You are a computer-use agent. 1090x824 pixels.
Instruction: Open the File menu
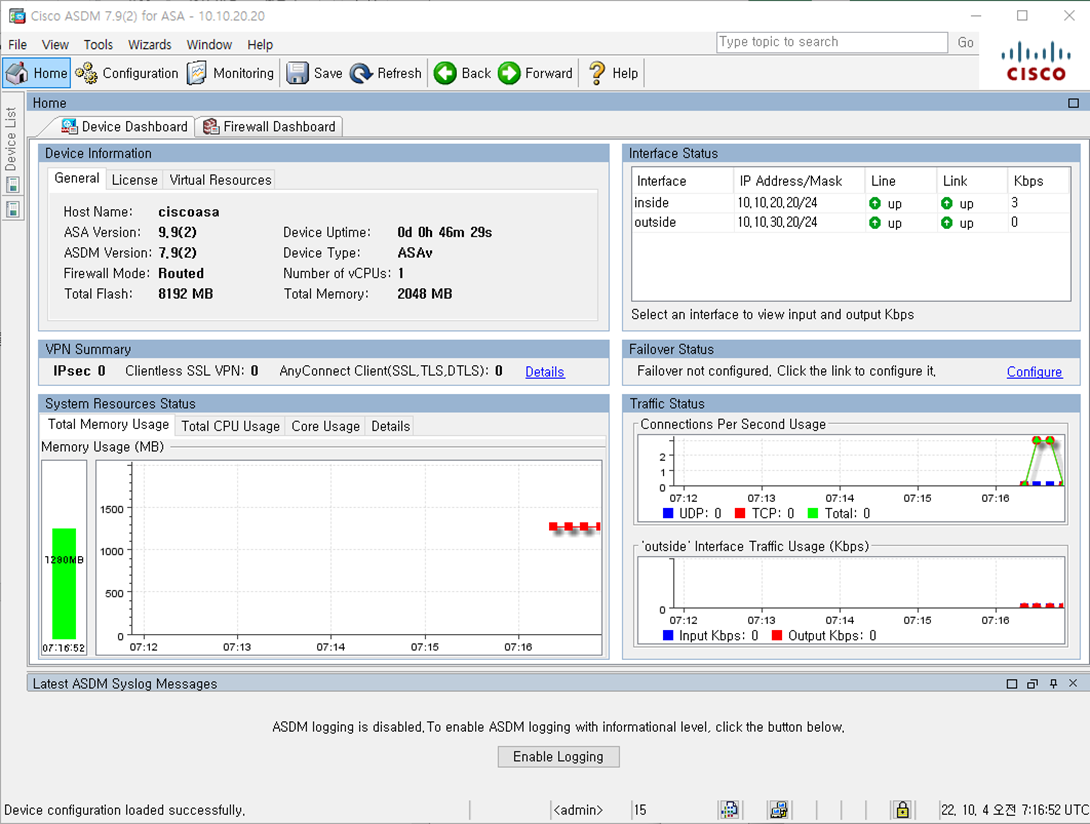pyautogui.click(x=17, y=45)
